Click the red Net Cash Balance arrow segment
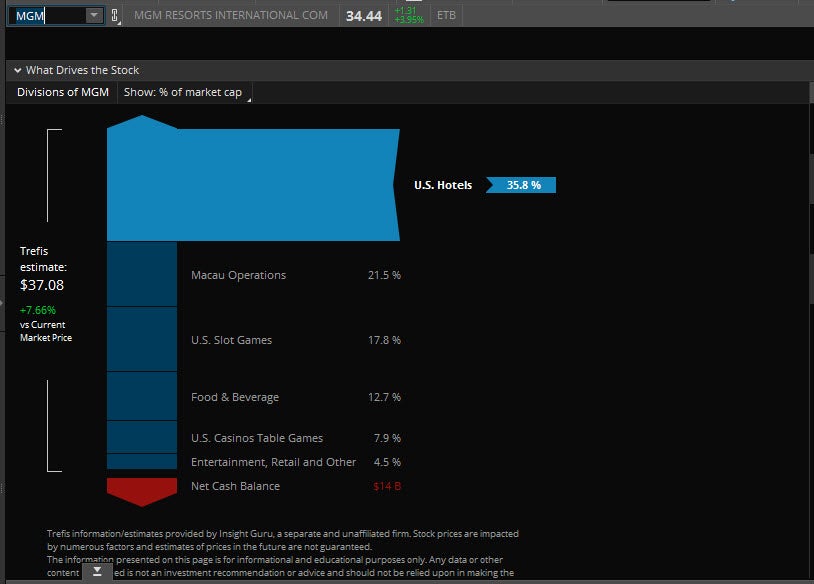The height and width of the screenshot is (584, 814). 142,492
